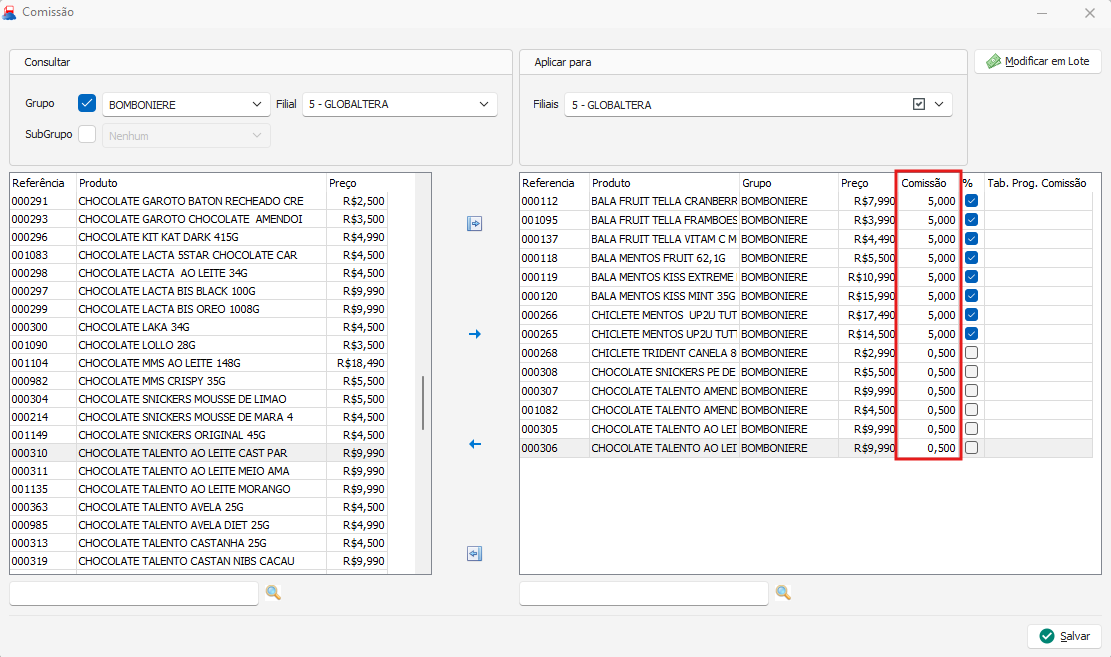The height and width of the screenshot is (657, 1111).
Task: Sort by Comissão column header
Action: [x=927, y=183]
